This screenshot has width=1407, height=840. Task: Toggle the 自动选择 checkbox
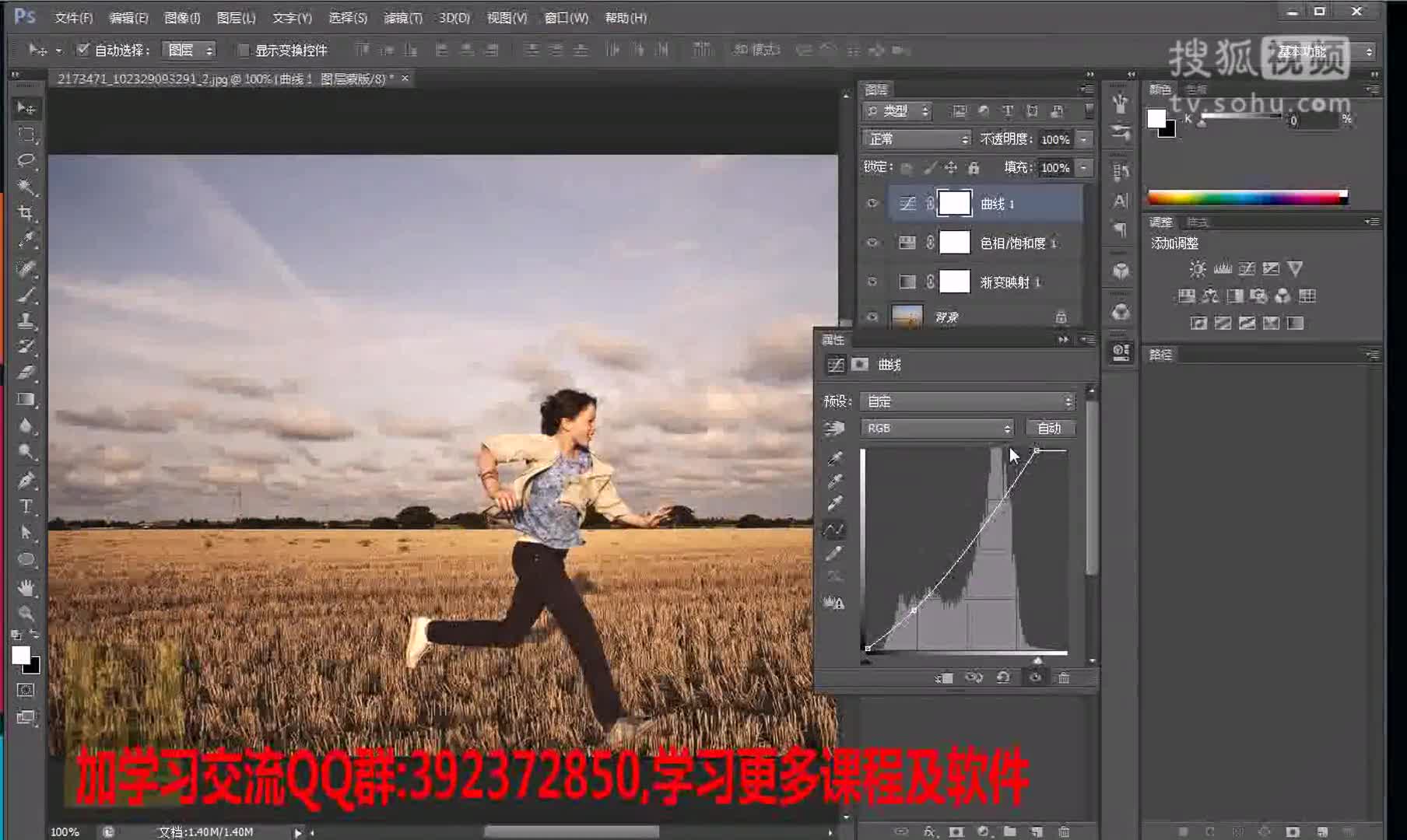(x=82, y=50)
